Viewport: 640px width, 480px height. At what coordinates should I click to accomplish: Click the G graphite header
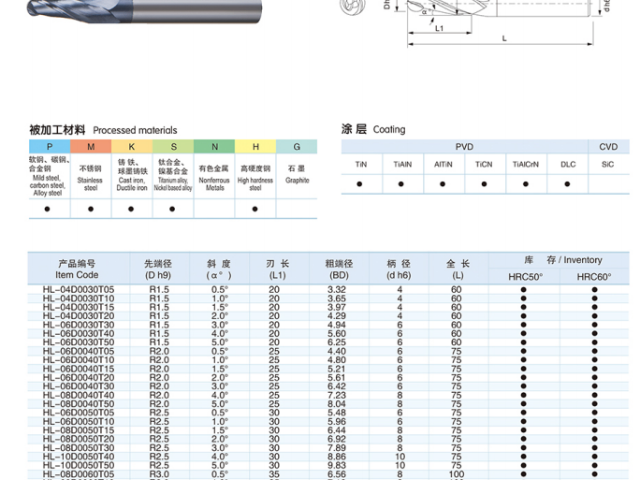[x=297, y=147]
